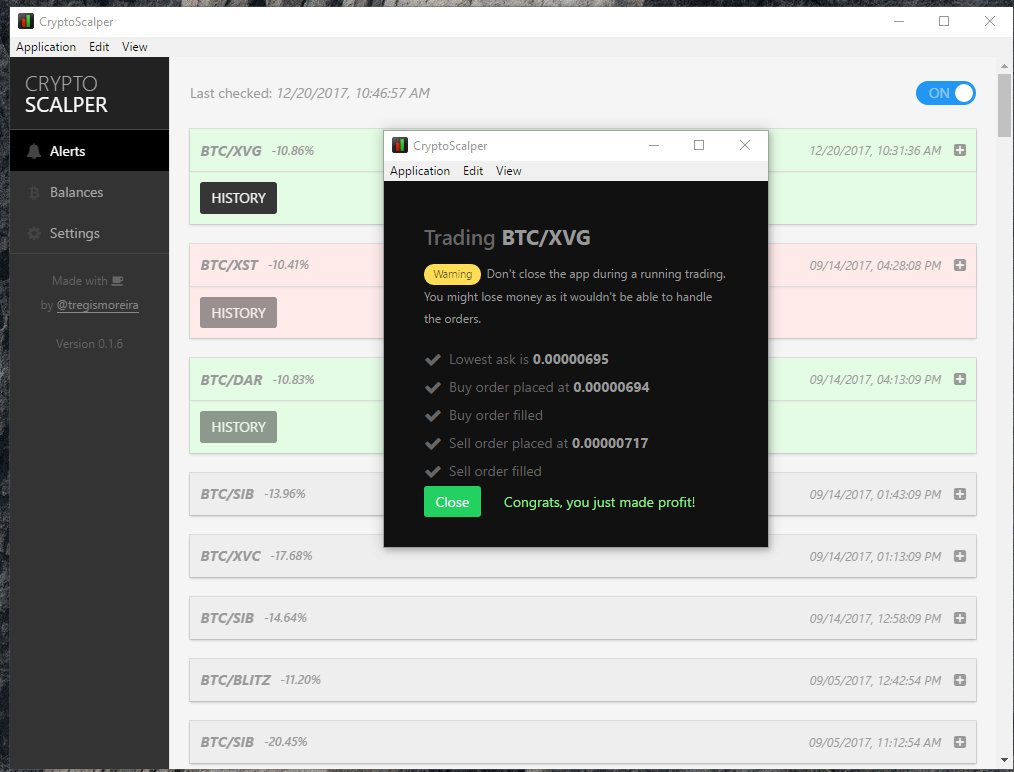Click the BTC/DAR alert title
Screen dimensions: 1014x772
(x=232, y=380)
